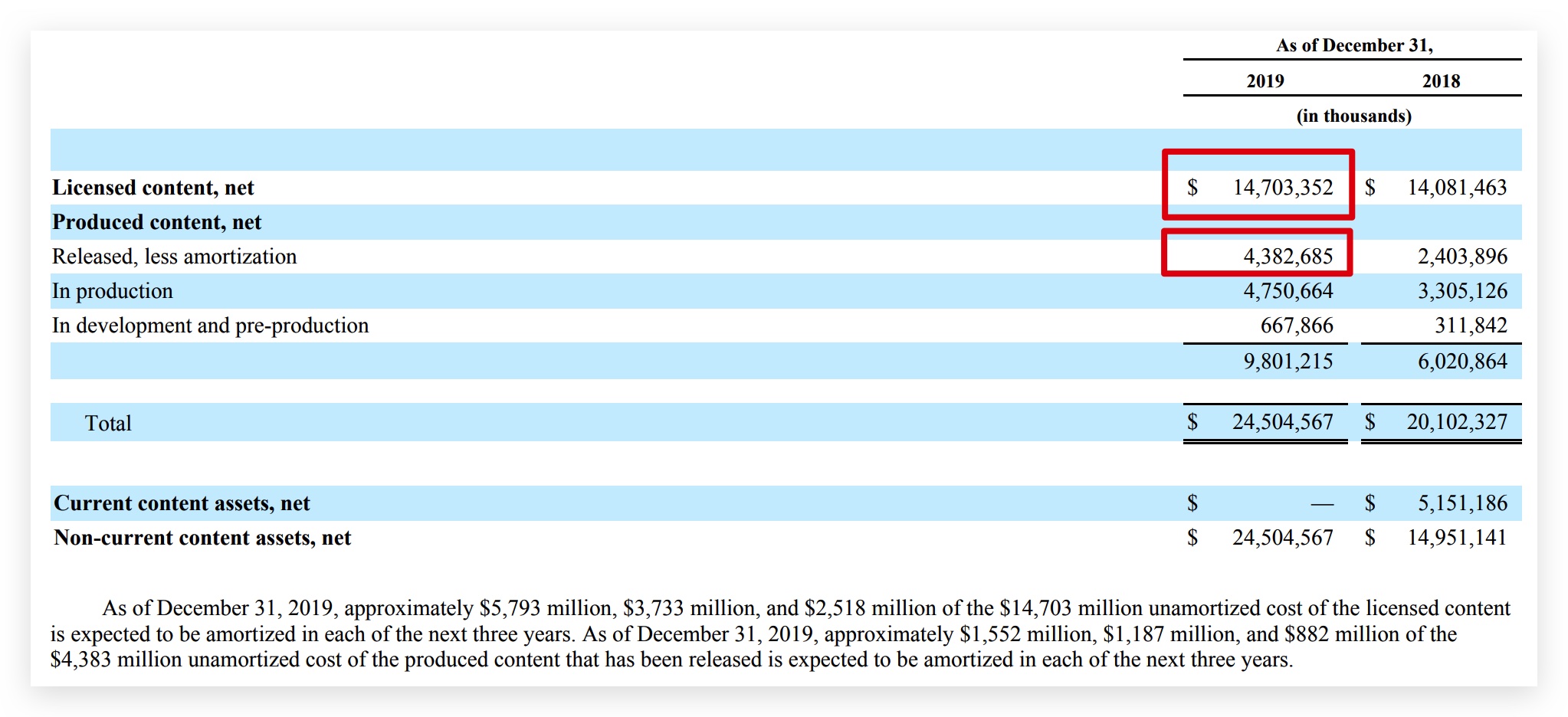Screen dimensions: 1568x717
Task: Select the 2019 released, less amortization value 4,382,685
Action: [x=1288, y=257]
